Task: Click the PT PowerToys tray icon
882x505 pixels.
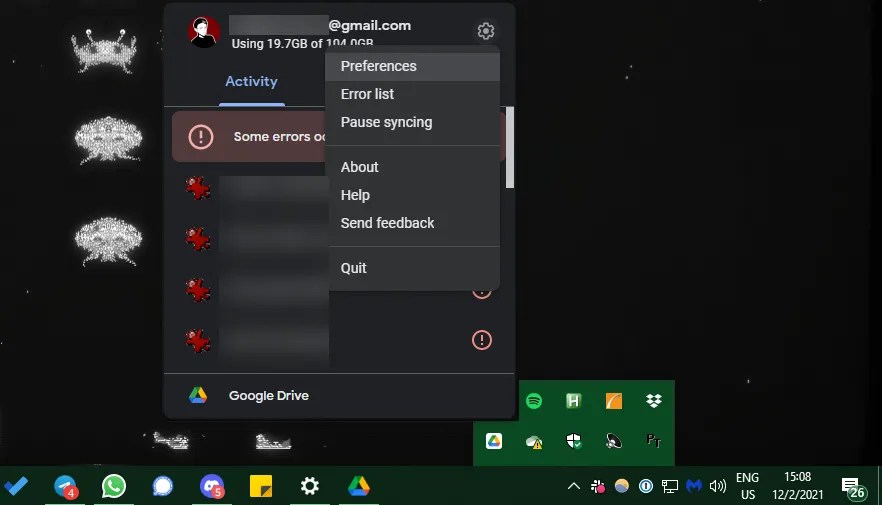Action: (654, 440)
